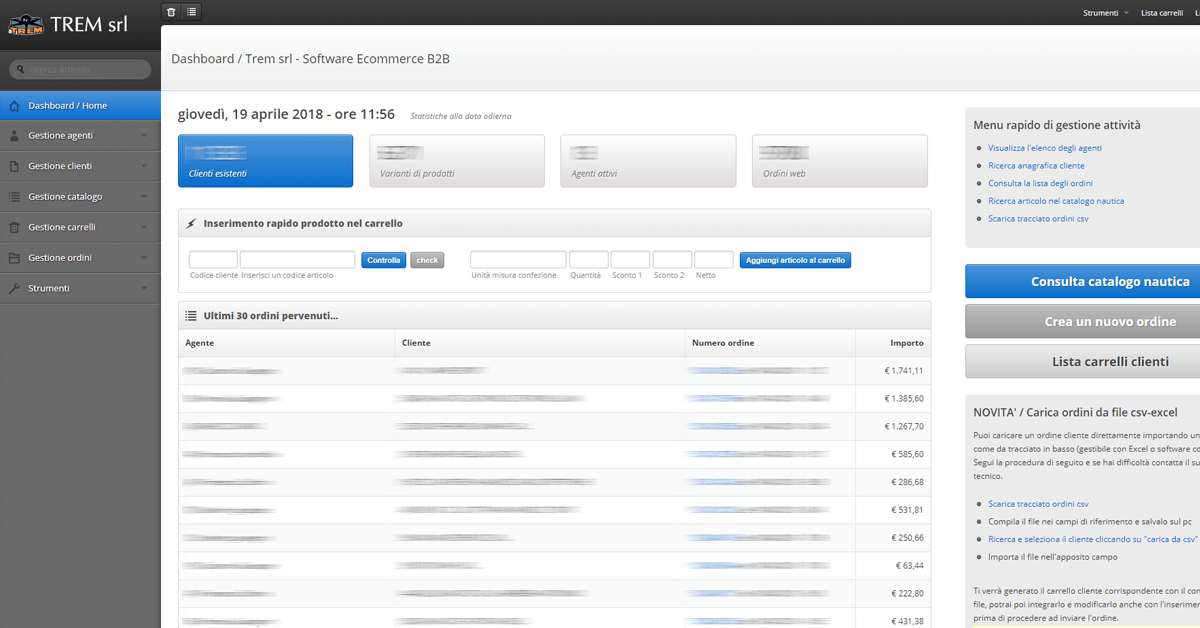Click the gray check button

(x=427, y=260)
